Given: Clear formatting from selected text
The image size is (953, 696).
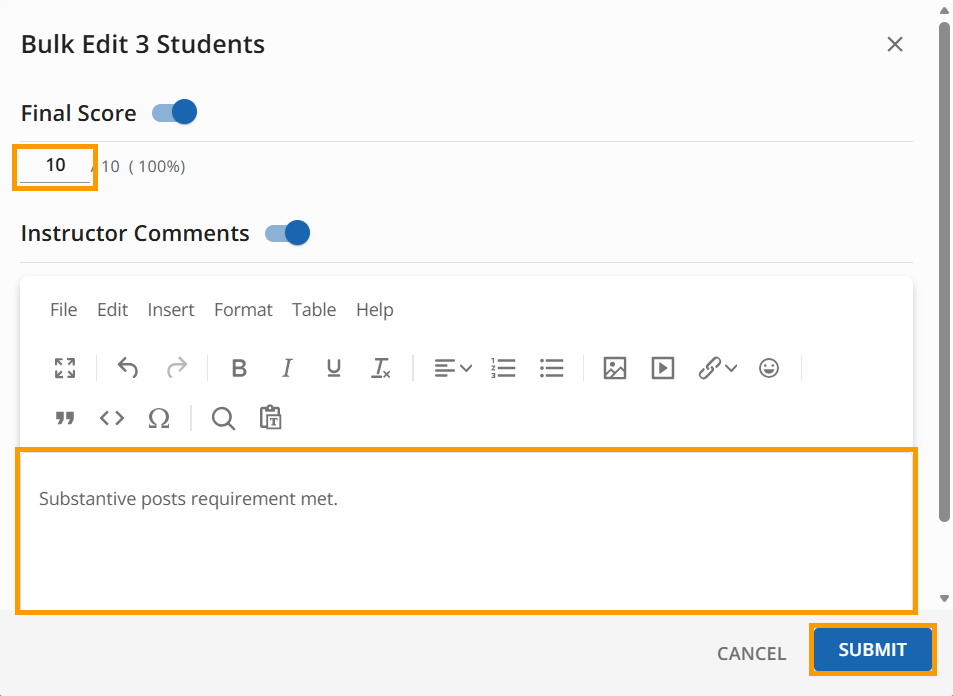Looking at the screenshot, I should click(x=381, y=368).
